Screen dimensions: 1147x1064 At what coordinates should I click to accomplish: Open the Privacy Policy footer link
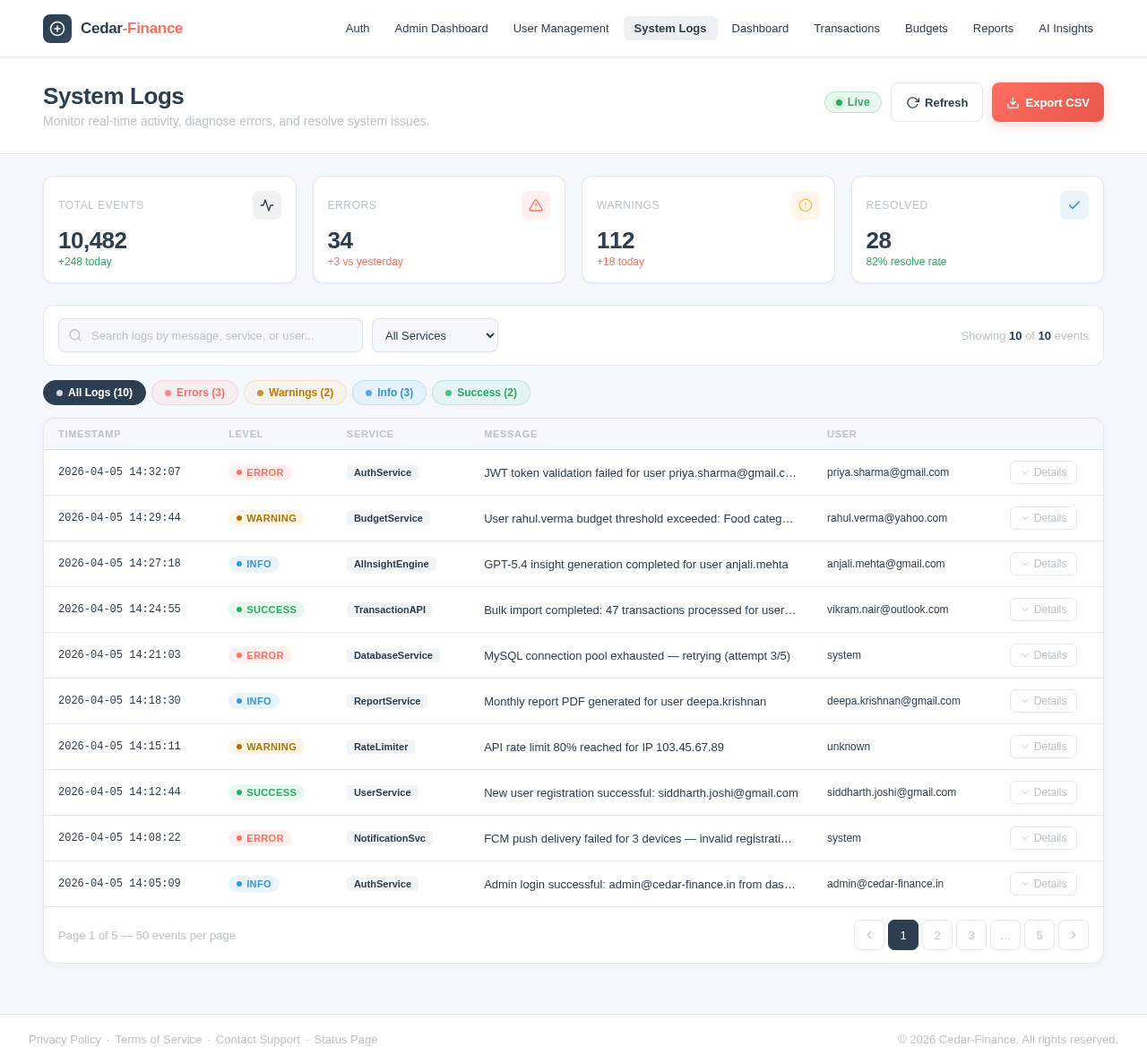[x=65, y=1040]
